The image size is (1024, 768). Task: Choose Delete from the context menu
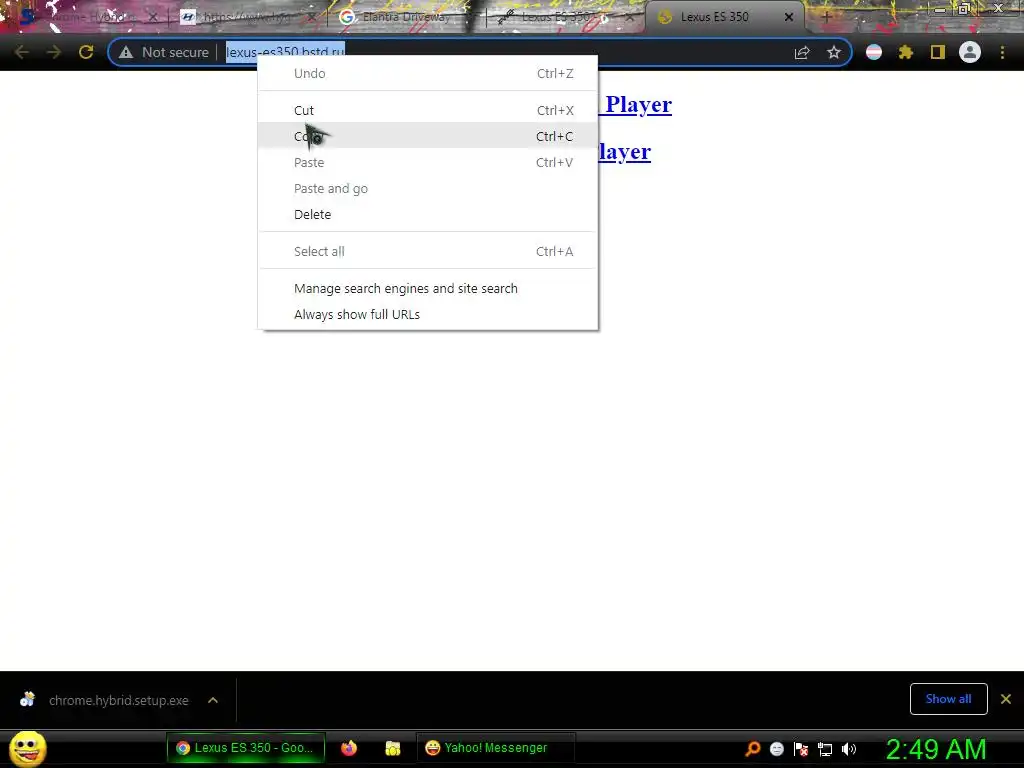click(x=428, y=214)
